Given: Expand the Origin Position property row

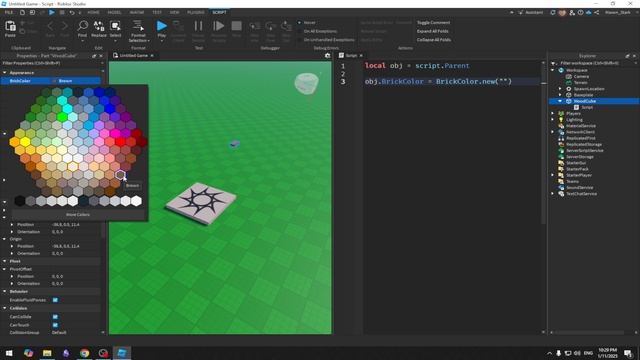Looking at the screenshot, I should click(12, 246).
